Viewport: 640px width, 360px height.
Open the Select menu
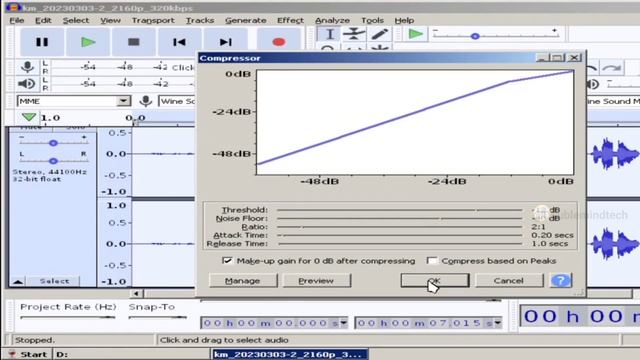76,20
